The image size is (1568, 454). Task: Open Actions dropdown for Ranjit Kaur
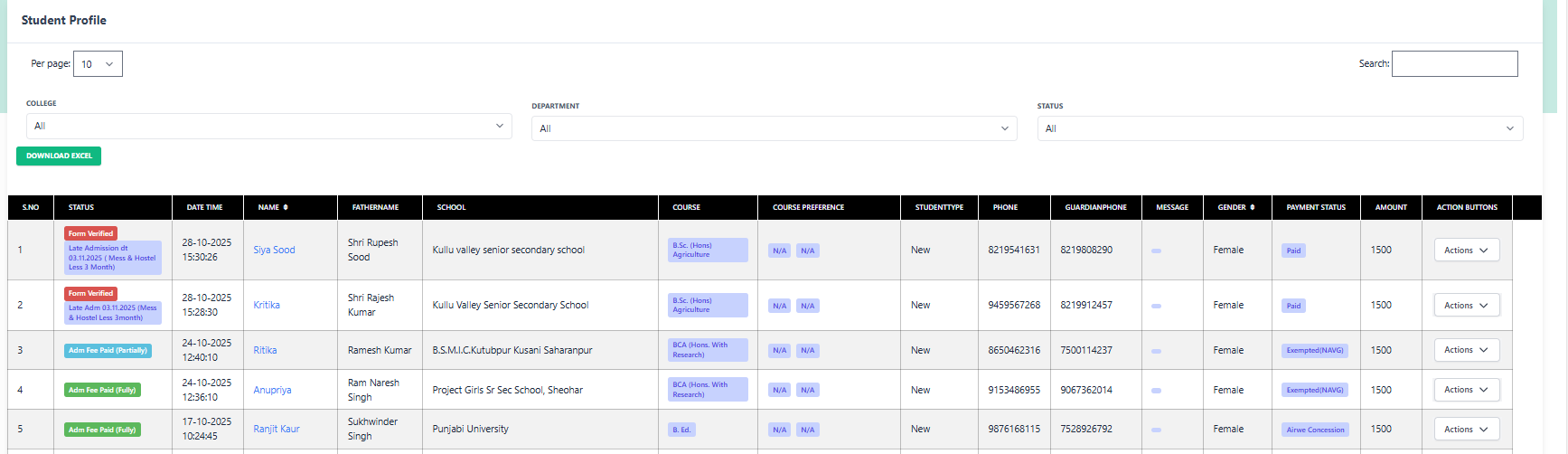(x=1467, y=430)
